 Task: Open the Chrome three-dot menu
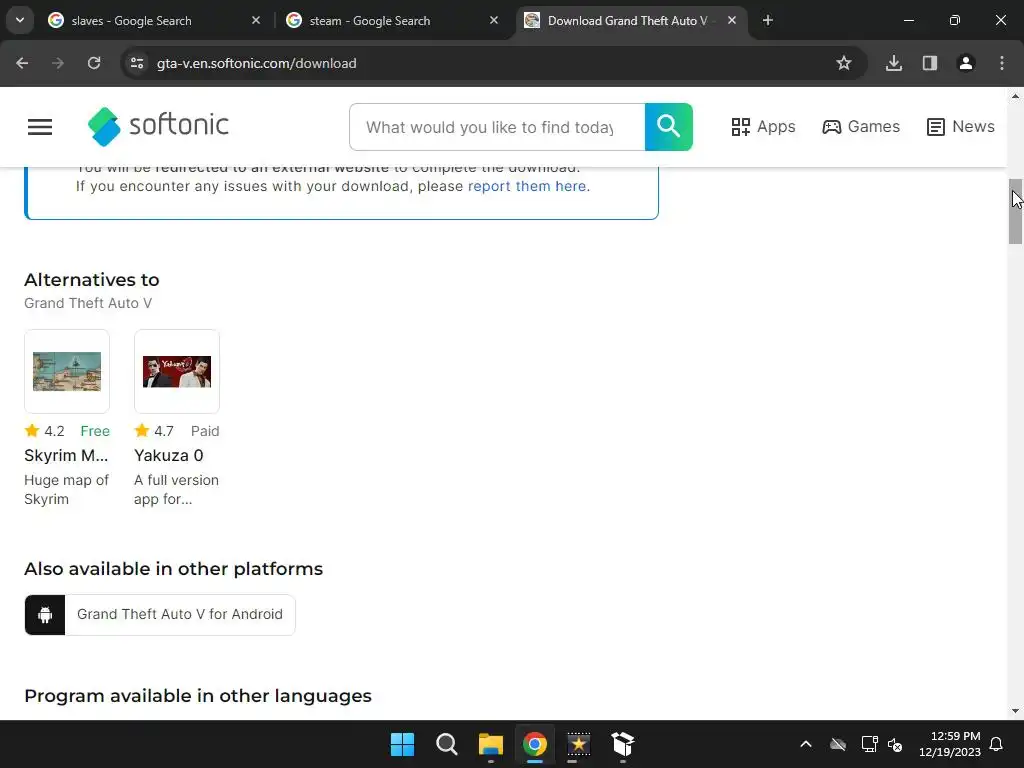pos(1002,63)
